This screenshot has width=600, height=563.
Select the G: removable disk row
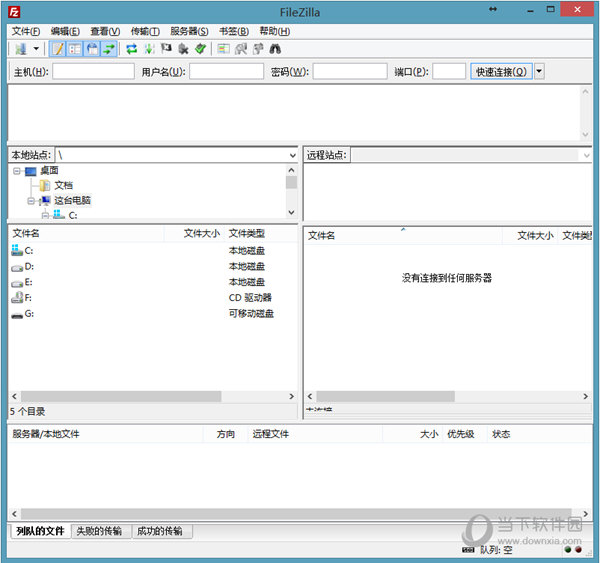pyautogui.click(x=153, y=314)
